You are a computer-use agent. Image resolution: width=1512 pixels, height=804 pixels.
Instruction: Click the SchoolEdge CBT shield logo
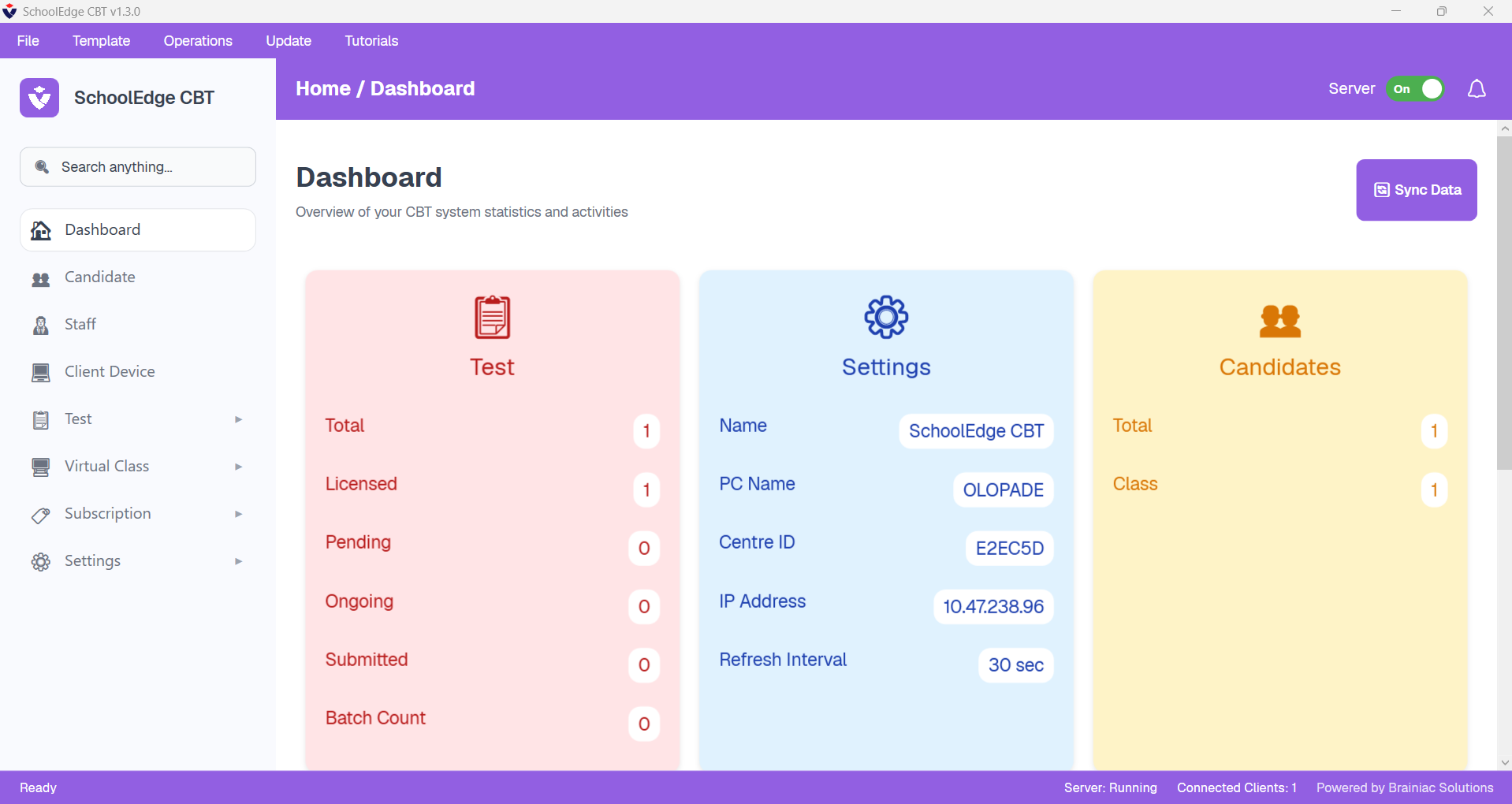pos(39,98)
